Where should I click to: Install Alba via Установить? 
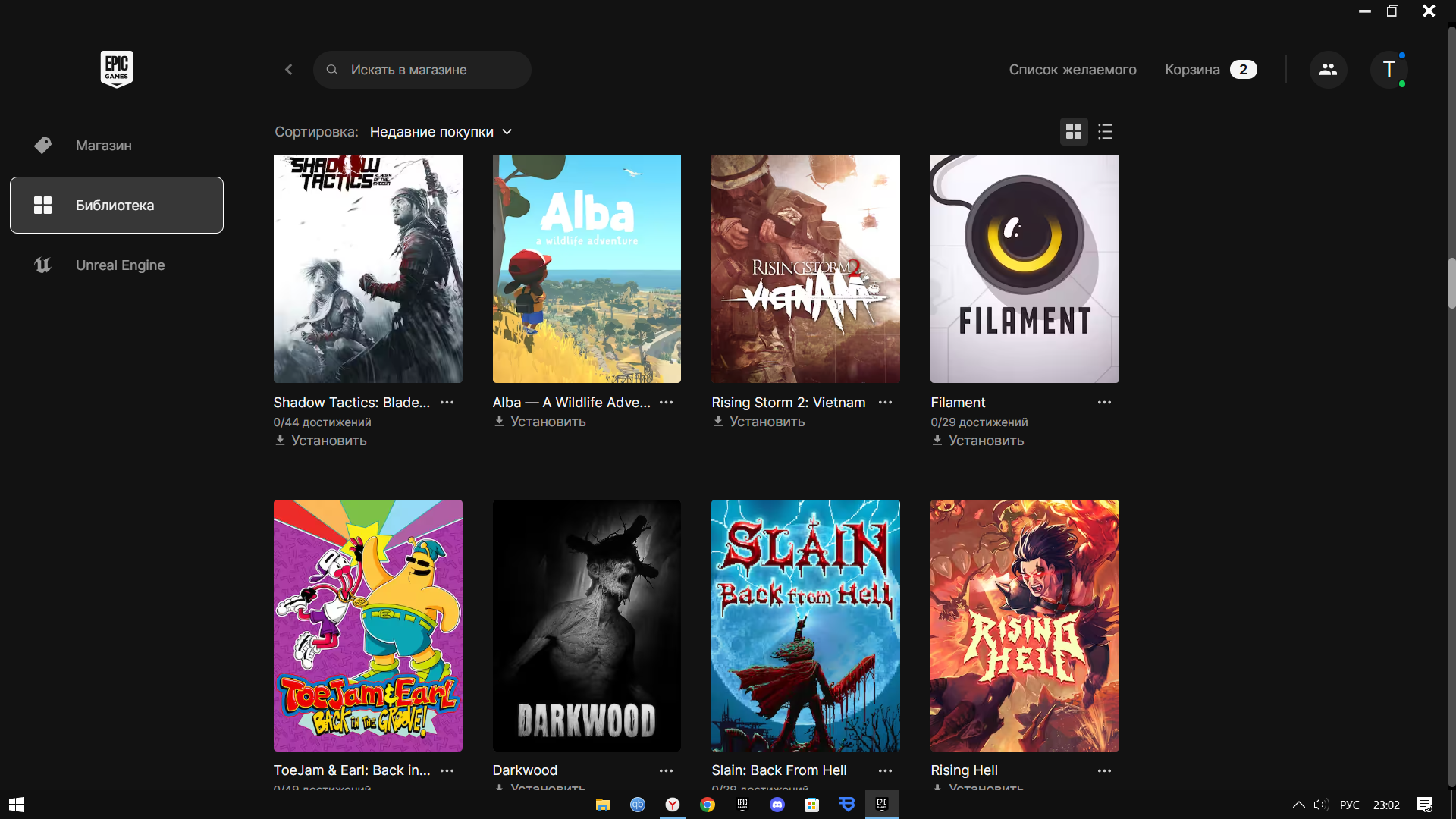[540, 422]
